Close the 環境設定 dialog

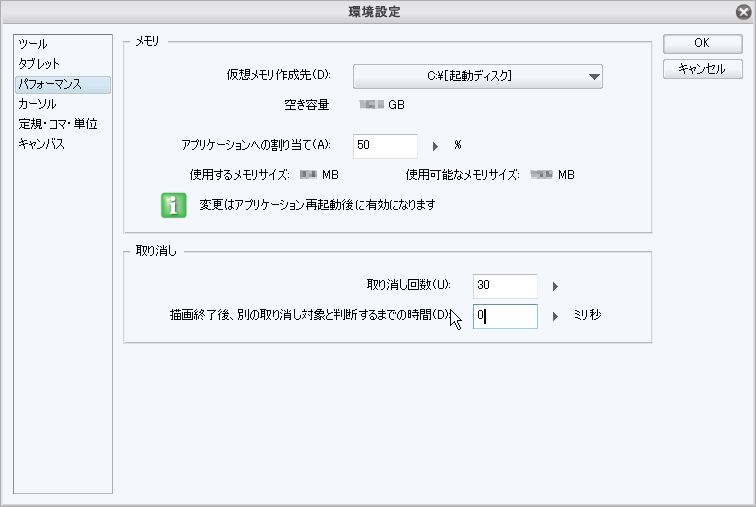click(743, 12)
